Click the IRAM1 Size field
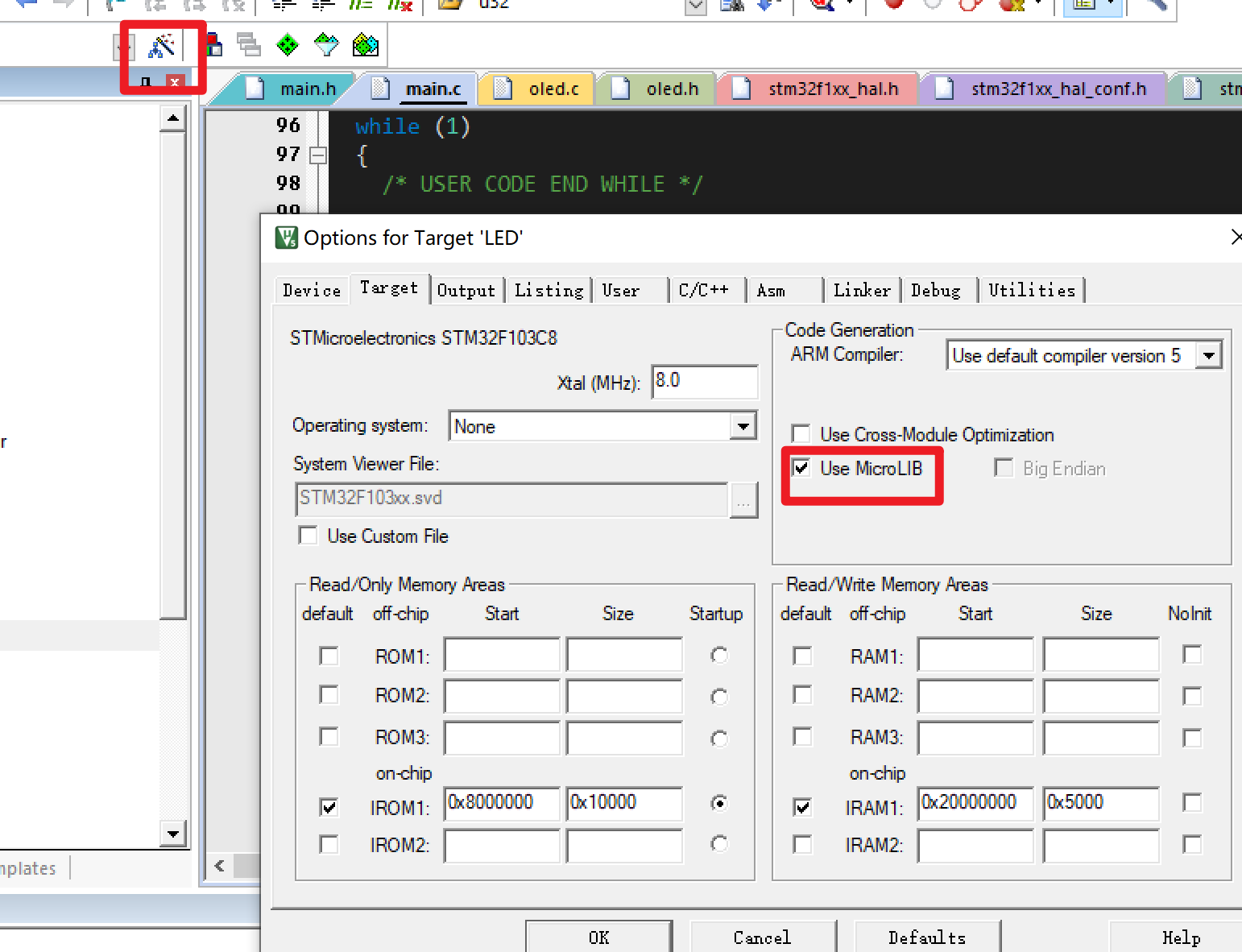The height and width of the screenshot is (952, 1242). coord(1101,803)
